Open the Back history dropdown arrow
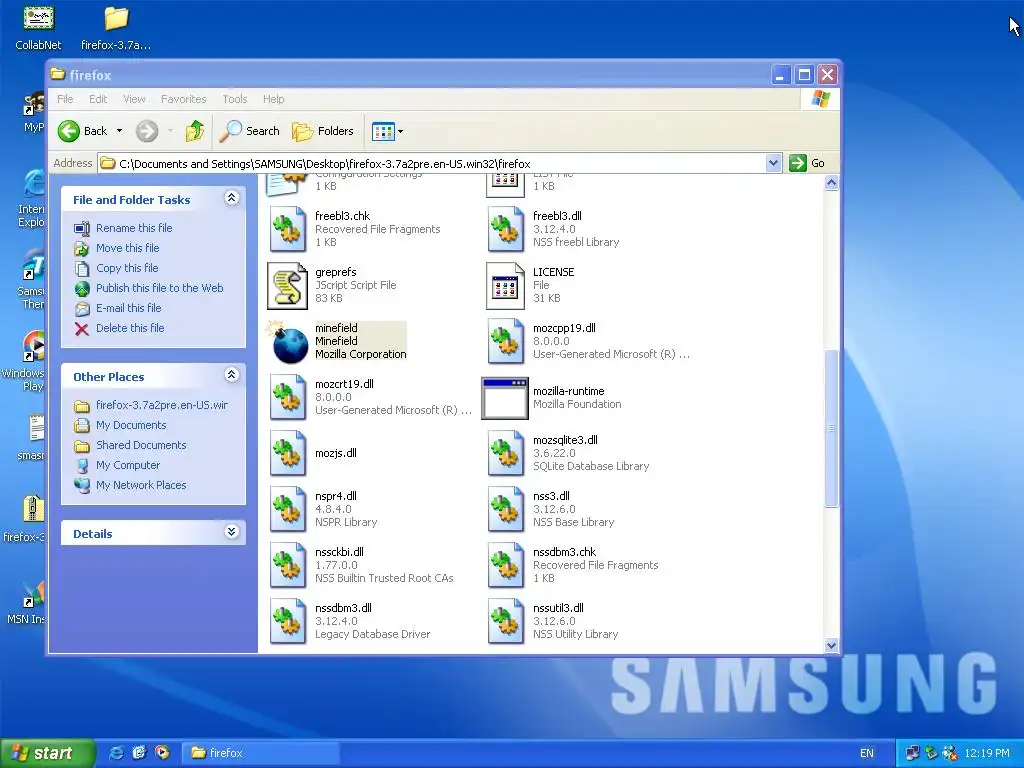 (x=120, y=131)
